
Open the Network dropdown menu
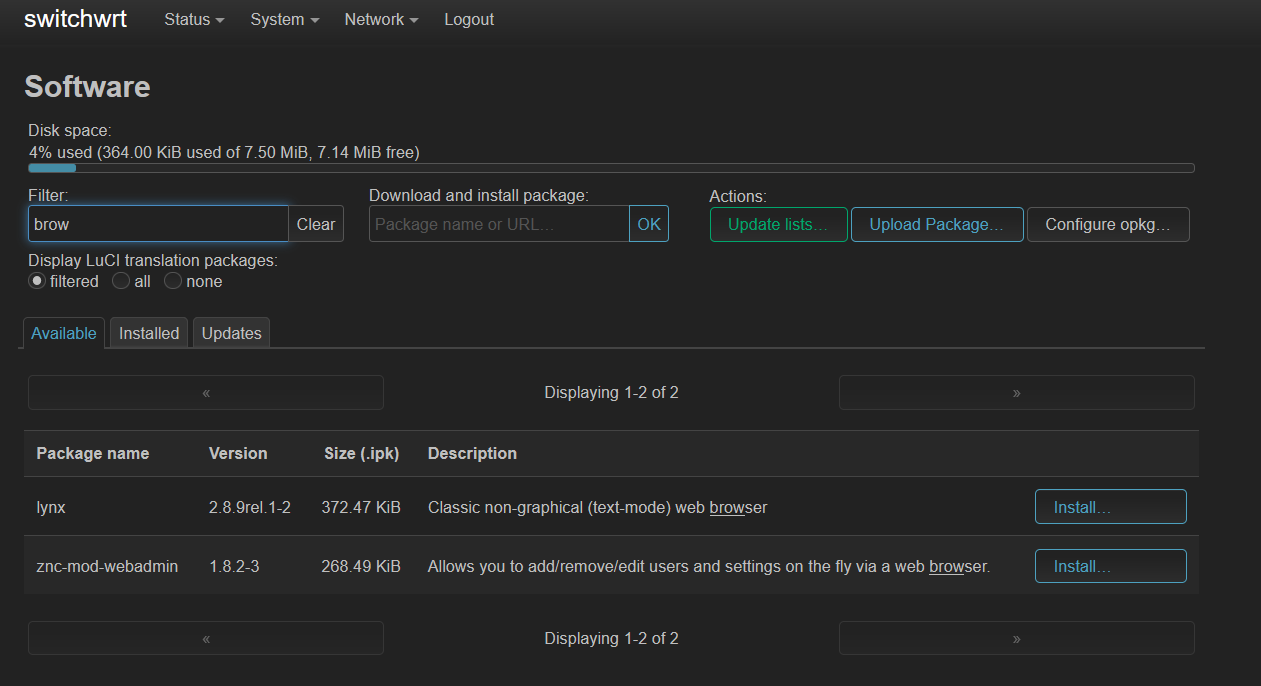tap(379, 19)
